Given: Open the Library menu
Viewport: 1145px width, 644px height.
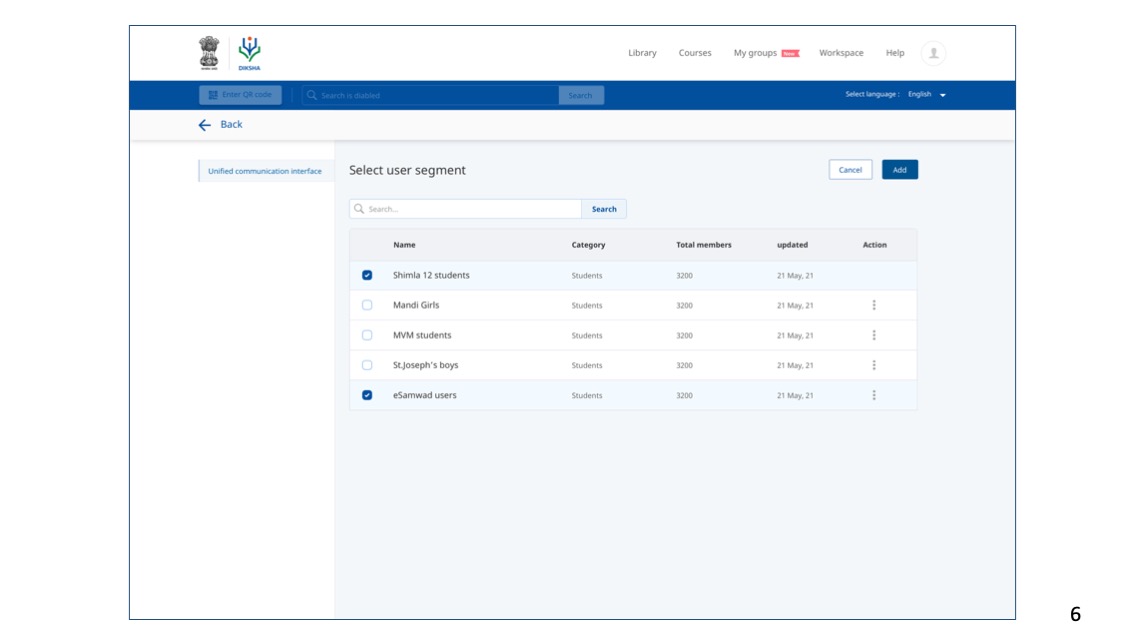Looking at the screenshot, I should (x=641, y=52).
